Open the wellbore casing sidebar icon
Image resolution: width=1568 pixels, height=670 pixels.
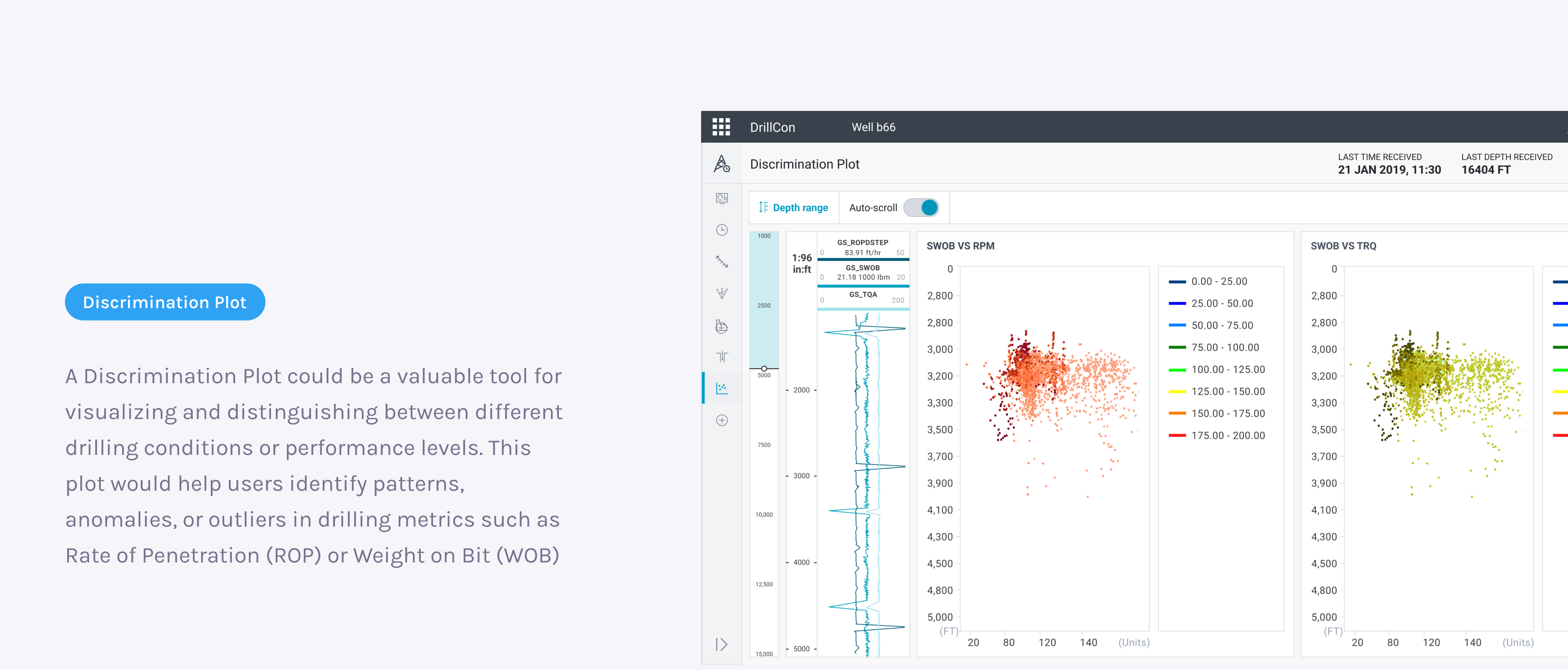click(721, 357)
